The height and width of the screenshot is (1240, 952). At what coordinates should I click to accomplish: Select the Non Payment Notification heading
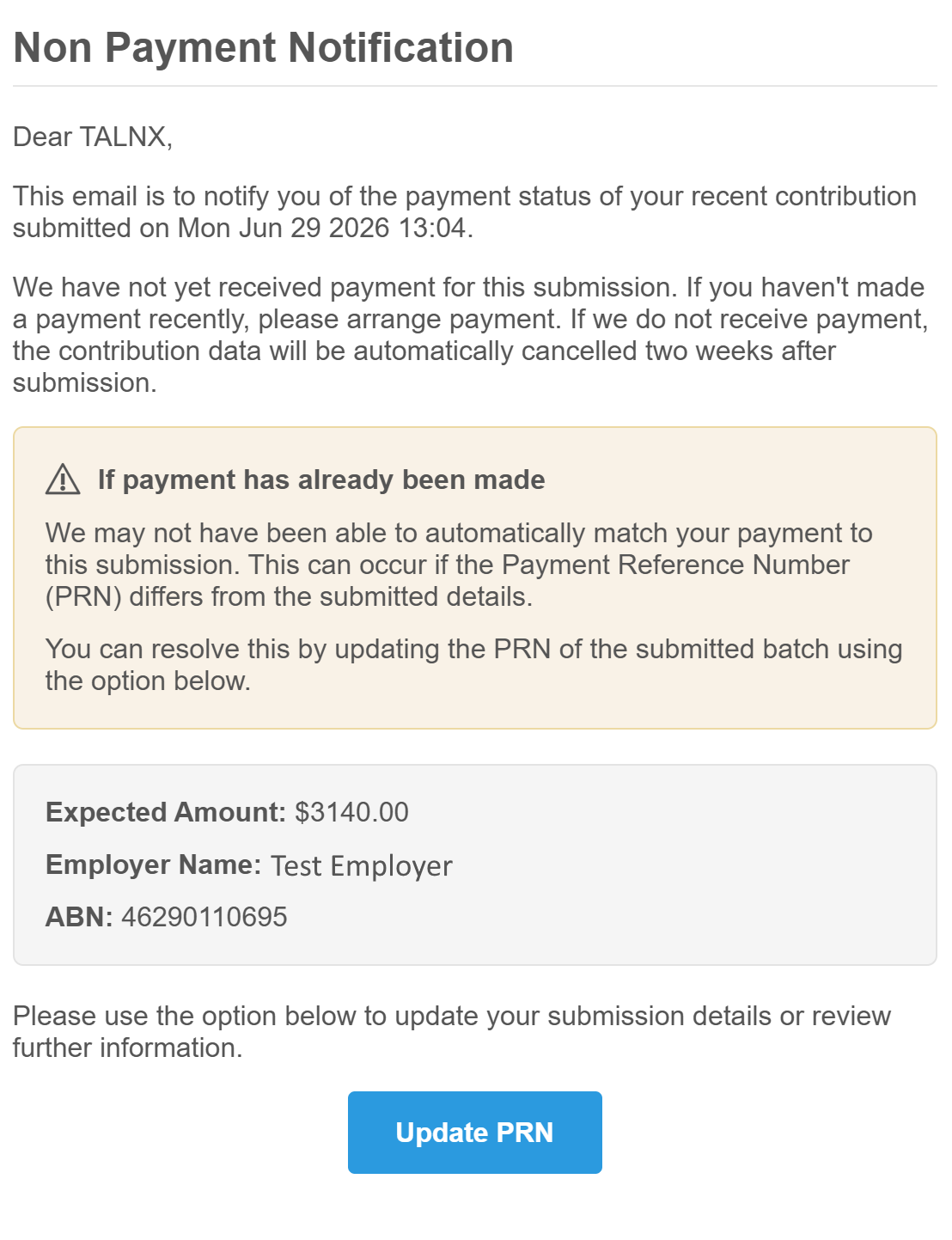pos(263,47)
